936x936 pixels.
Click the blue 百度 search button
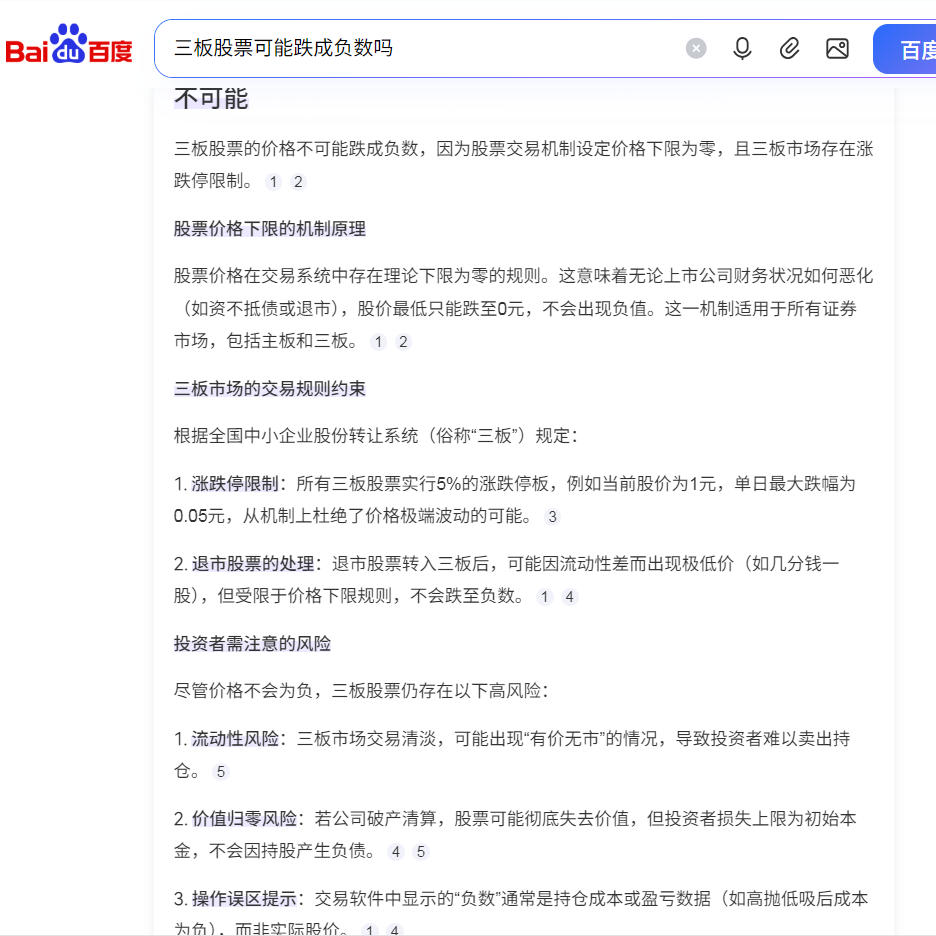pos(906,50)
